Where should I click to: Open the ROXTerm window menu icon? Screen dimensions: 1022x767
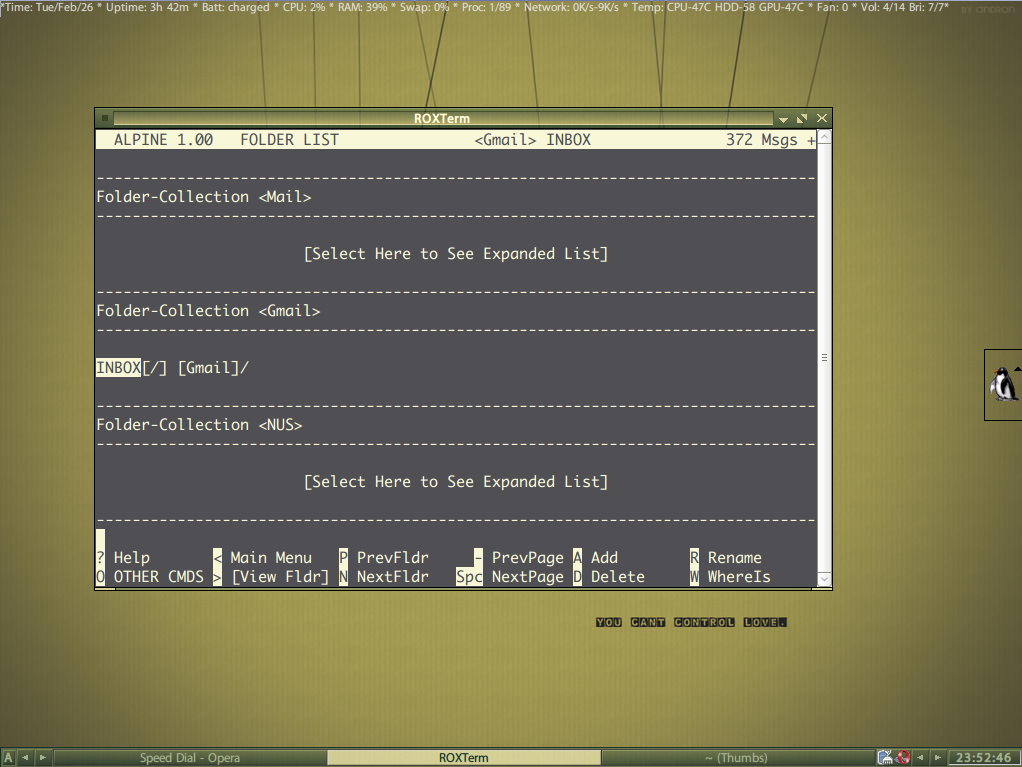point(104,118)
